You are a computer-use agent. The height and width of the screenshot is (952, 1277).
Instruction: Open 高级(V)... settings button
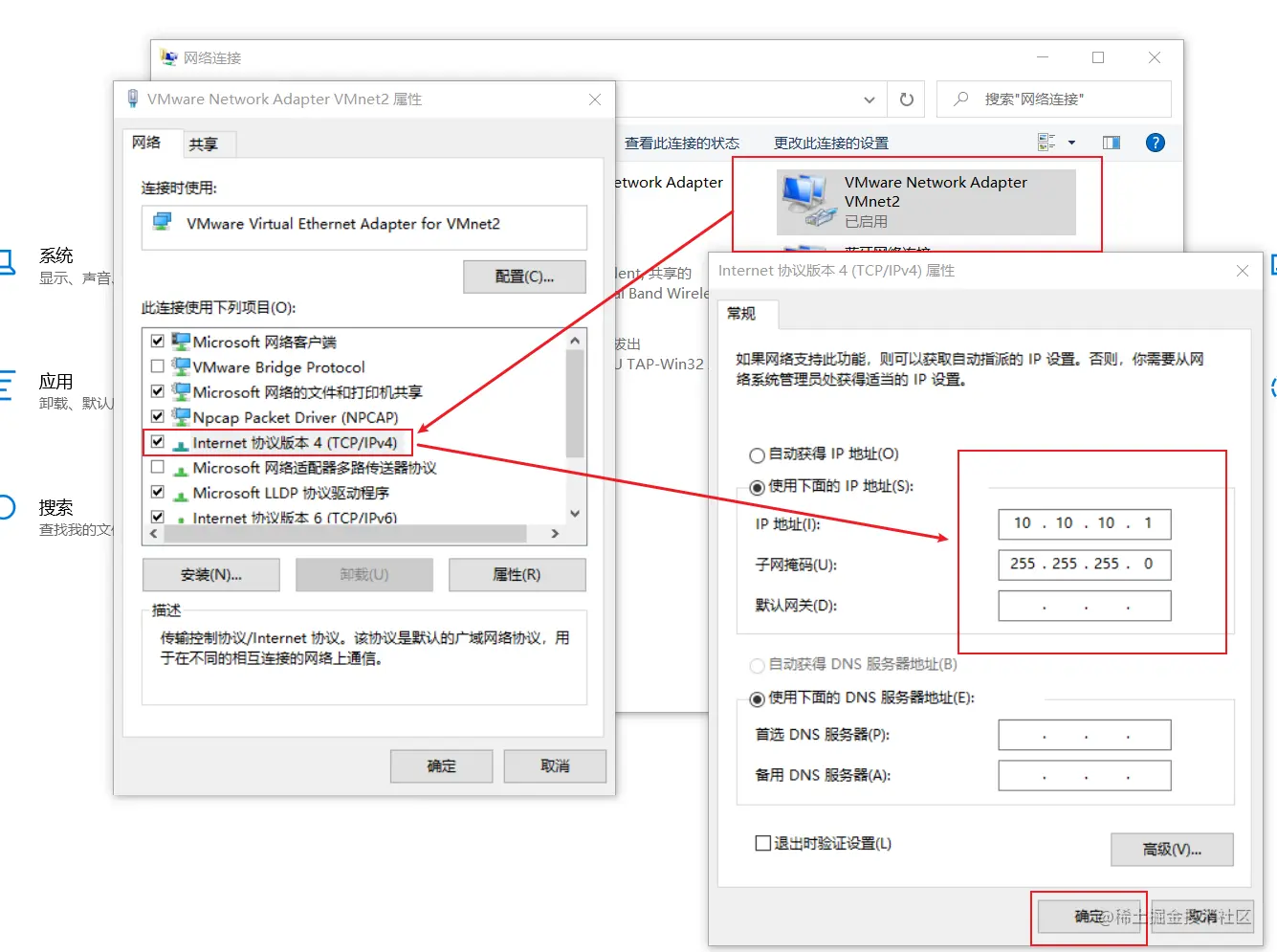pyautogui.click(x=1172, y=850)
